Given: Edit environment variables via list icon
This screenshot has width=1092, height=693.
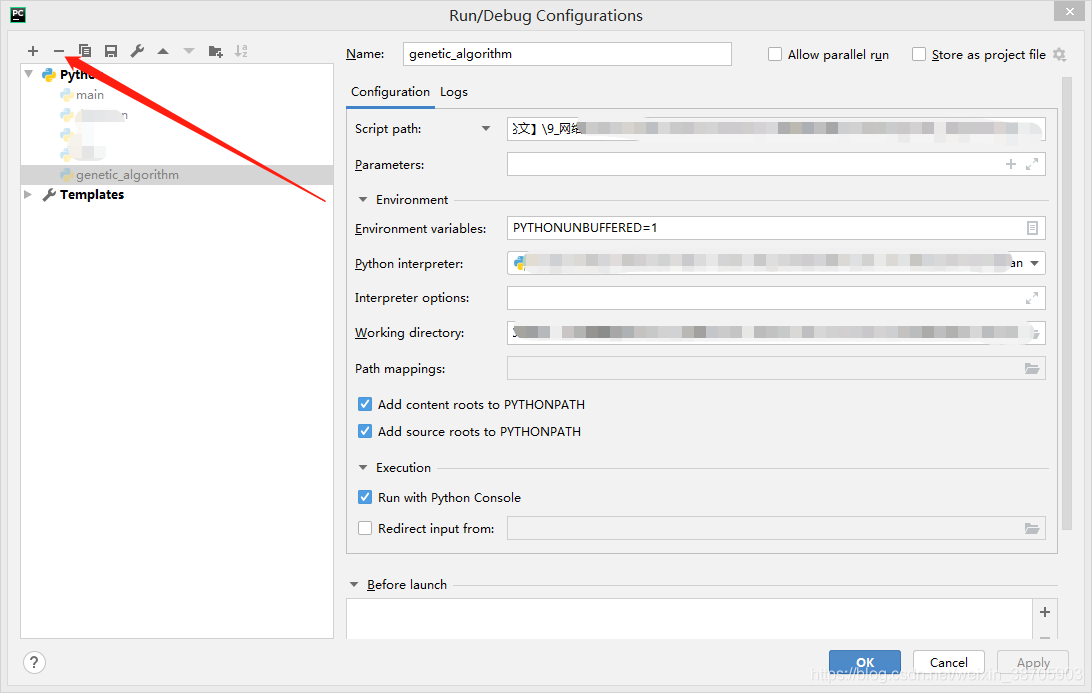Looking at the screenshot, I should (x=1032, y=228).
